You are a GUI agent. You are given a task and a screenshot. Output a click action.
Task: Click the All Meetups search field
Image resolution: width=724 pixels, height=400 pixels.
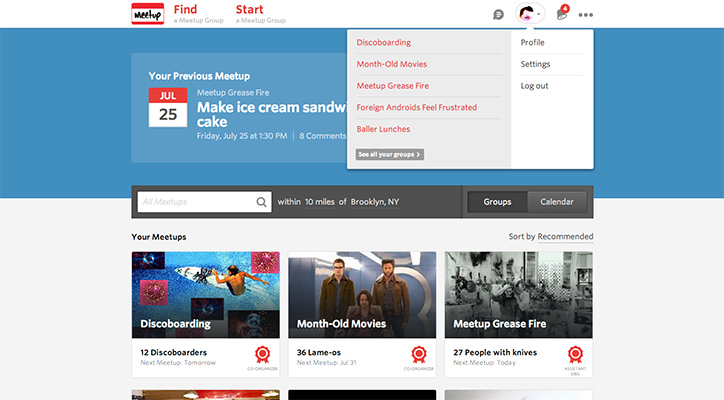click(205, 202)
